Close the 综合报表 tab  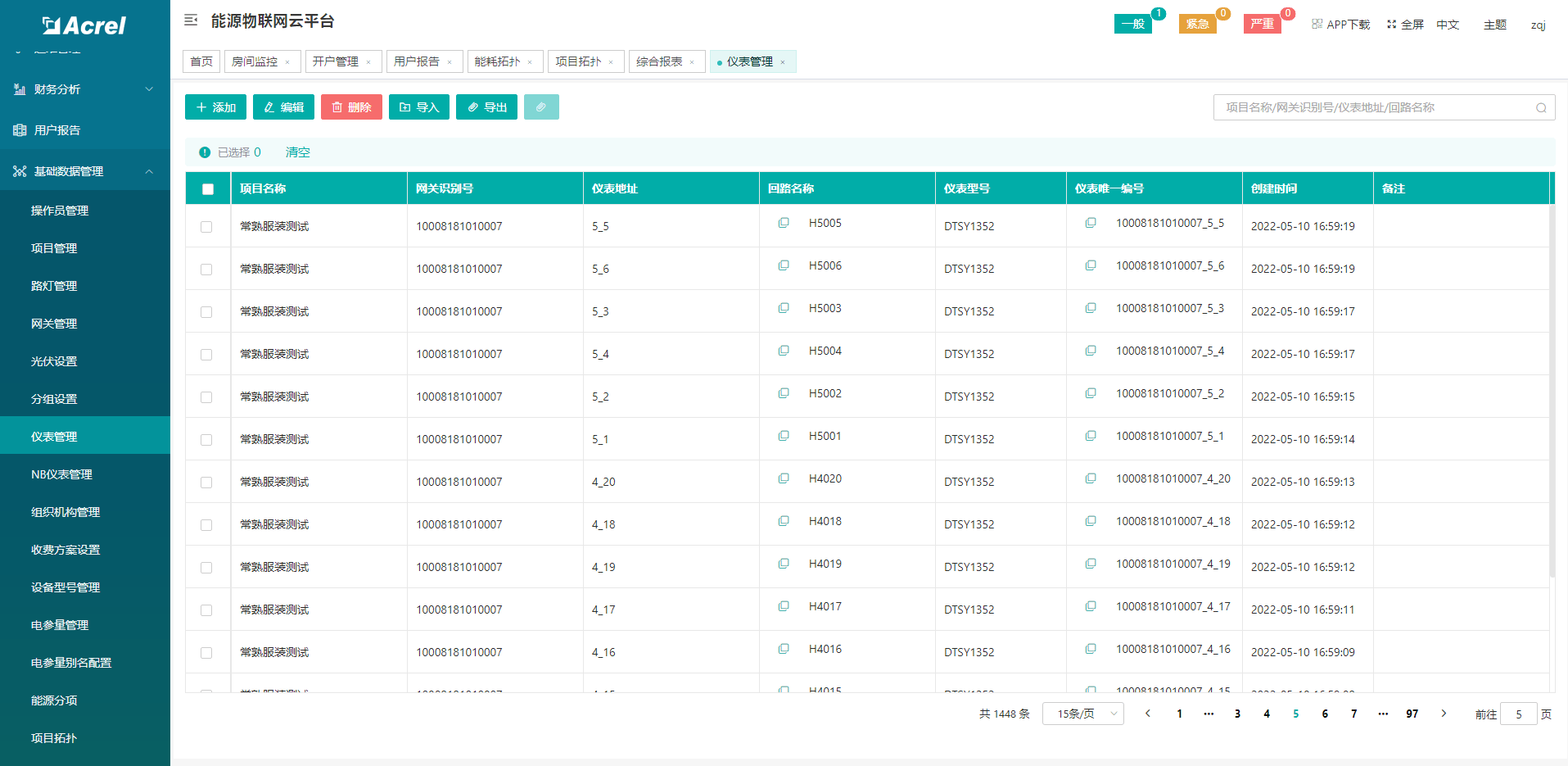[692, 62]
